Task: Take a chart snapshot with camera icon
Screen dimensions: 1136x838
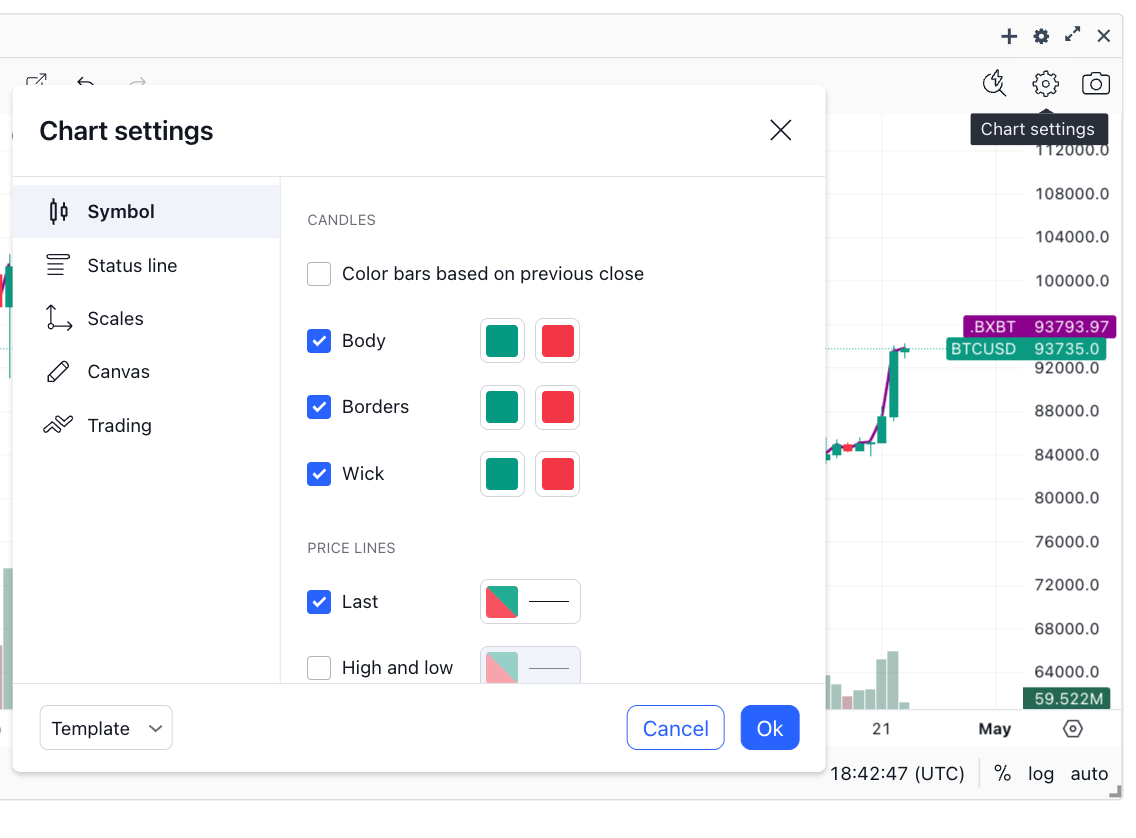Action: point(1095,84)
